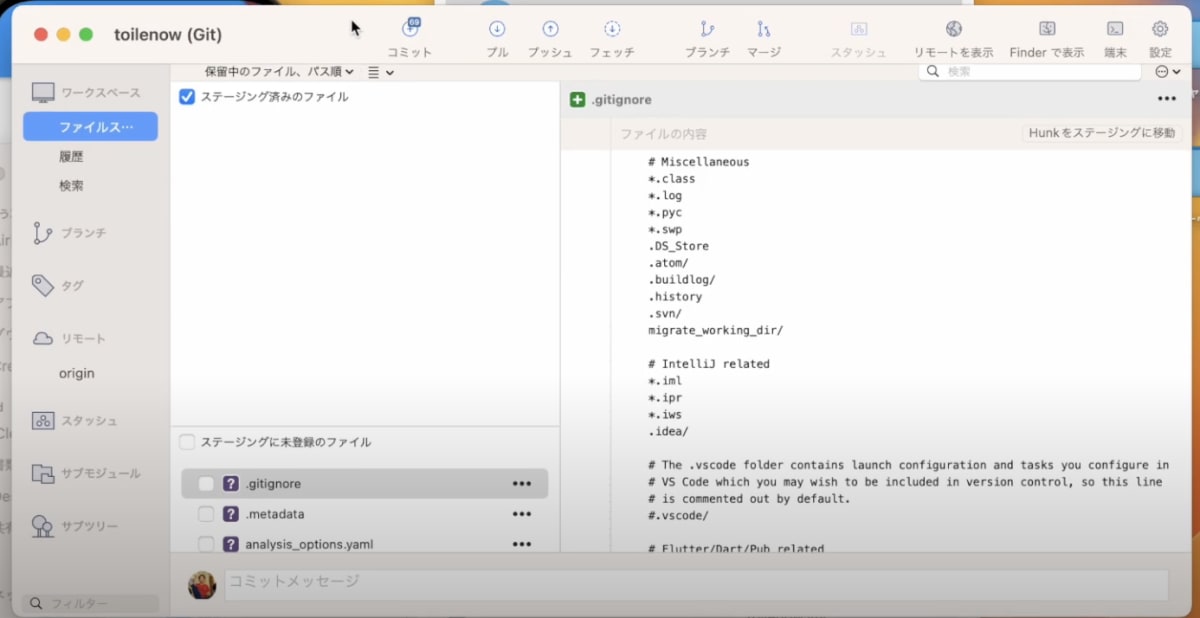
Task: Reveal repository using Finder で表示
Action: pos(1047,38)
